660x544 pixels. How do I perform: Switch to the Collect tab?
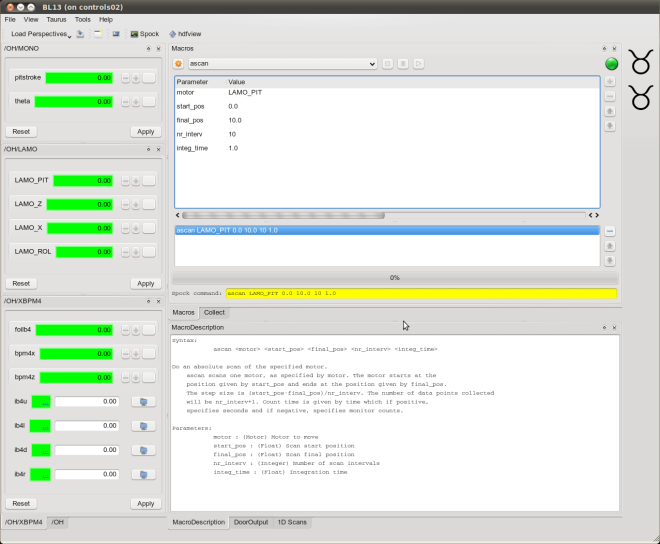[214, 312]
